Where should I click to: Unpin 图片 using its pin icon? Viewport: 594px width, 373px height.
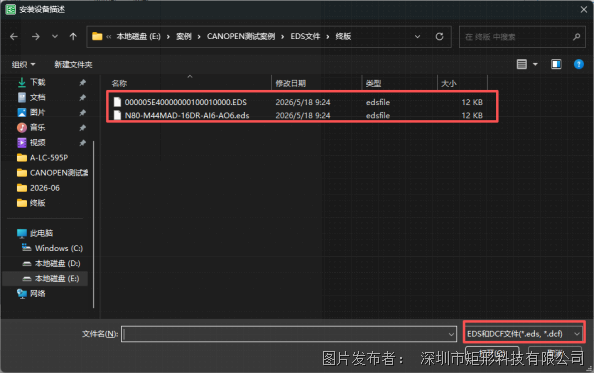click(82, 113)
